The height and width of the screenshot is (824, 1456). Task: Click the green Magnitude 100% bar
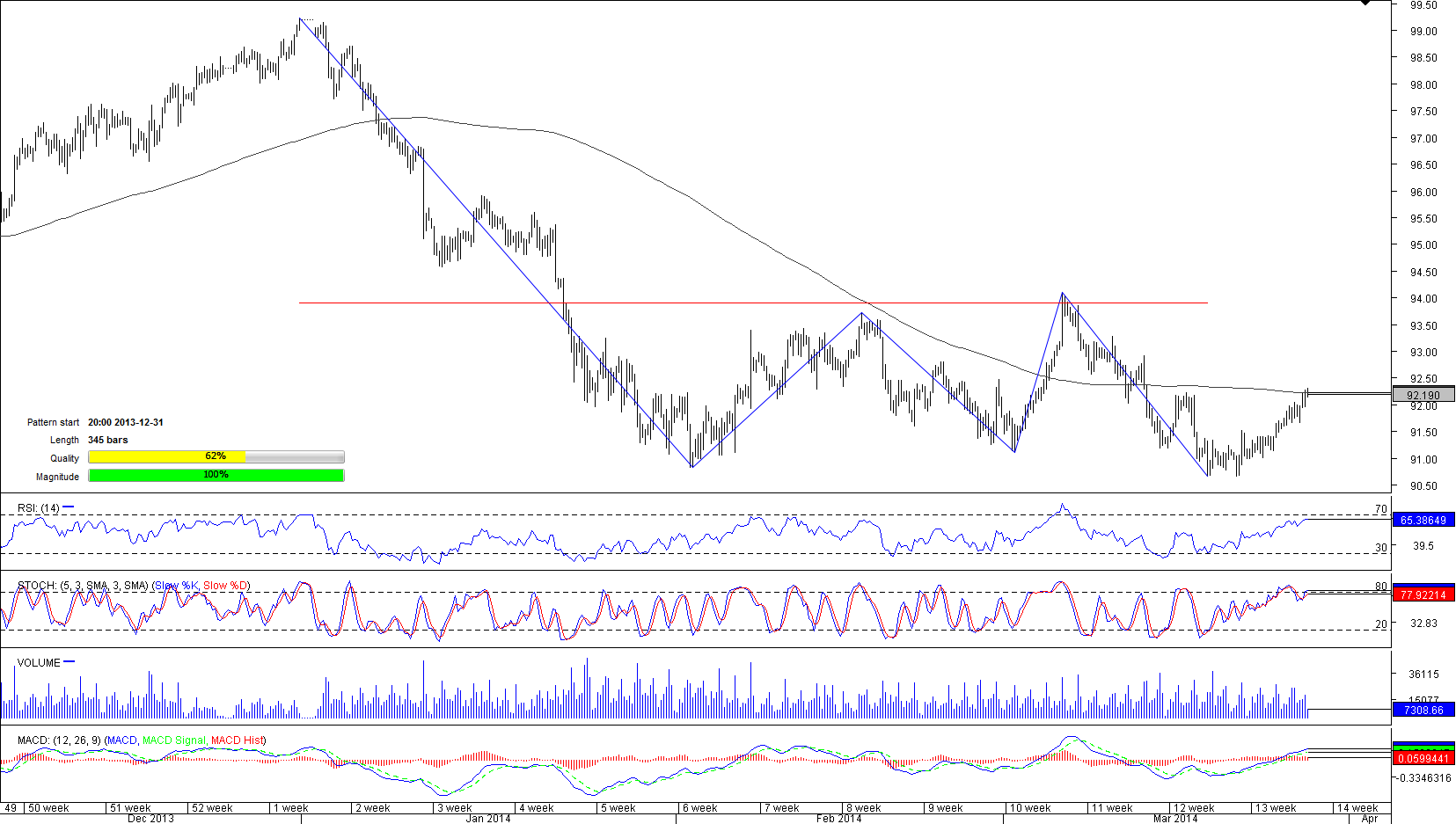click(x=216, y=476)
